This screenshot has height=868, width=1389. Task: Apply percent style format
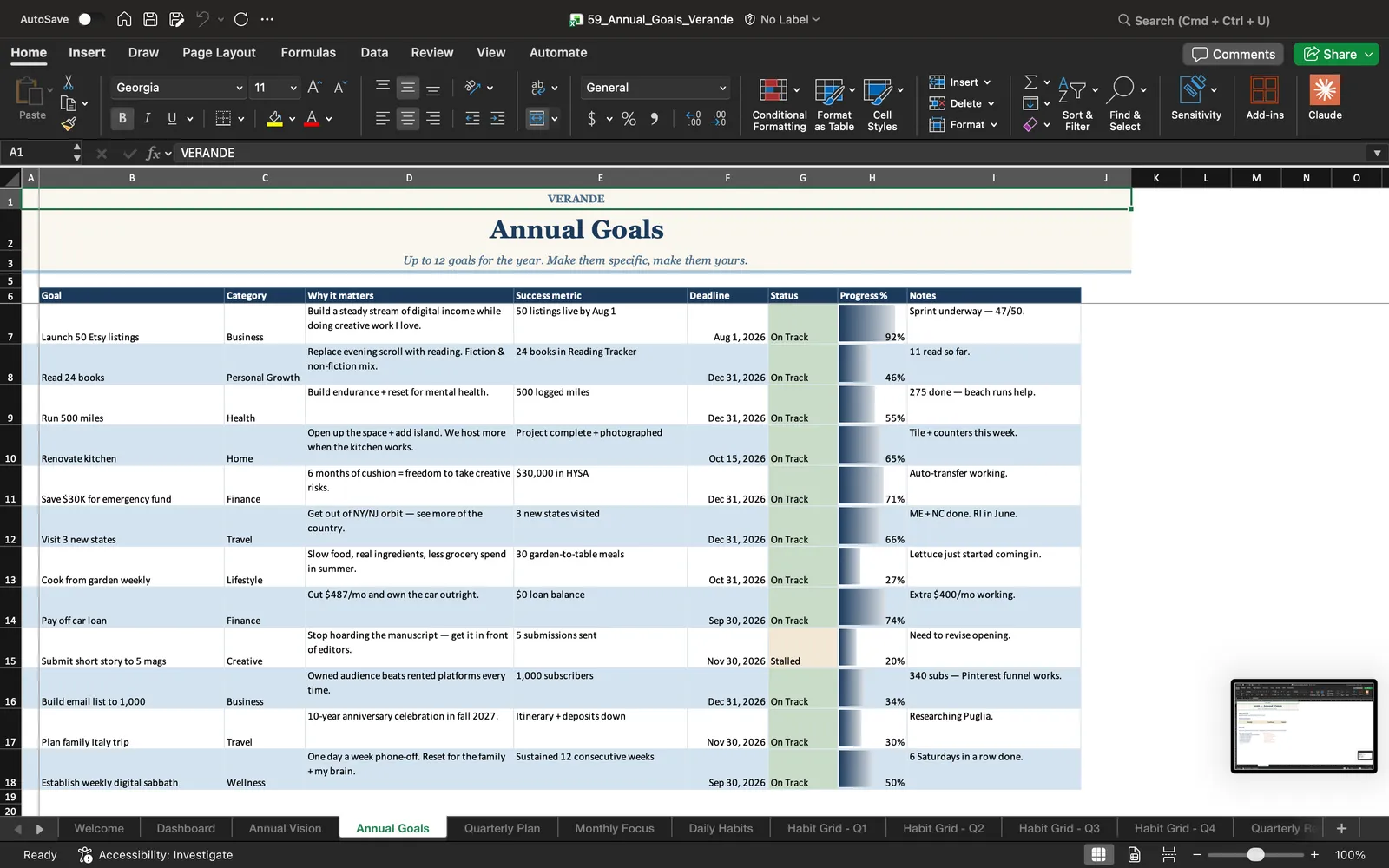pos(629,119)
